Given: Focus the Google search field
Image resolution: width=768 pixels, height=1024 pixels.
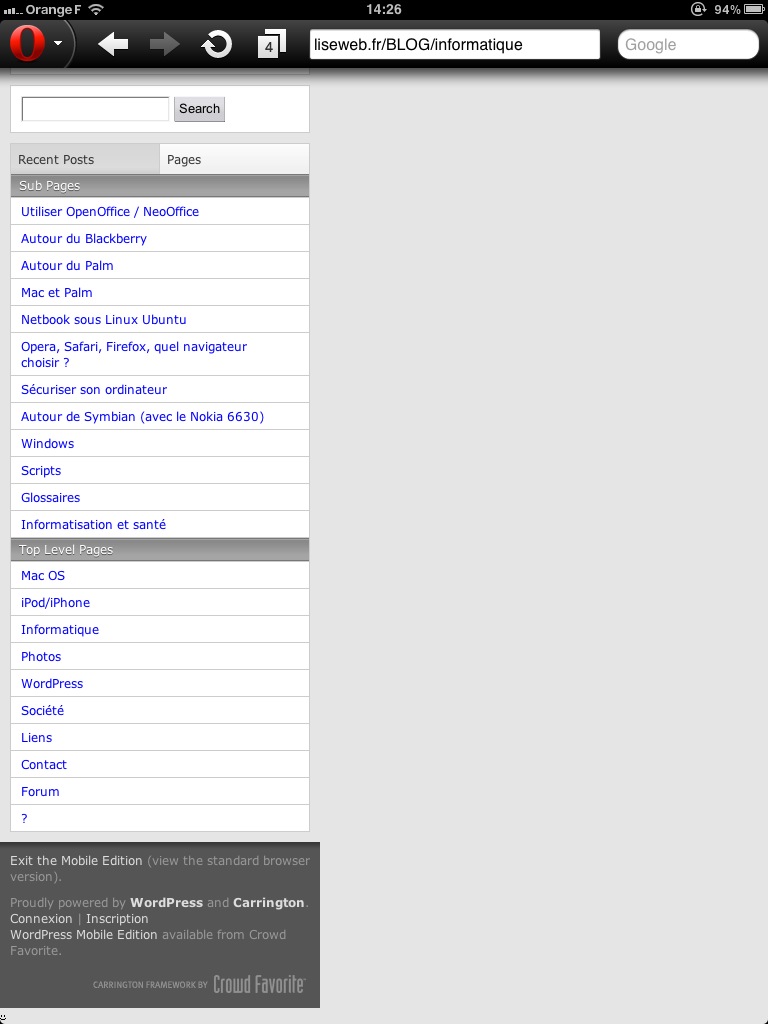Looking at the screenshot, I should tap(688, 44).
